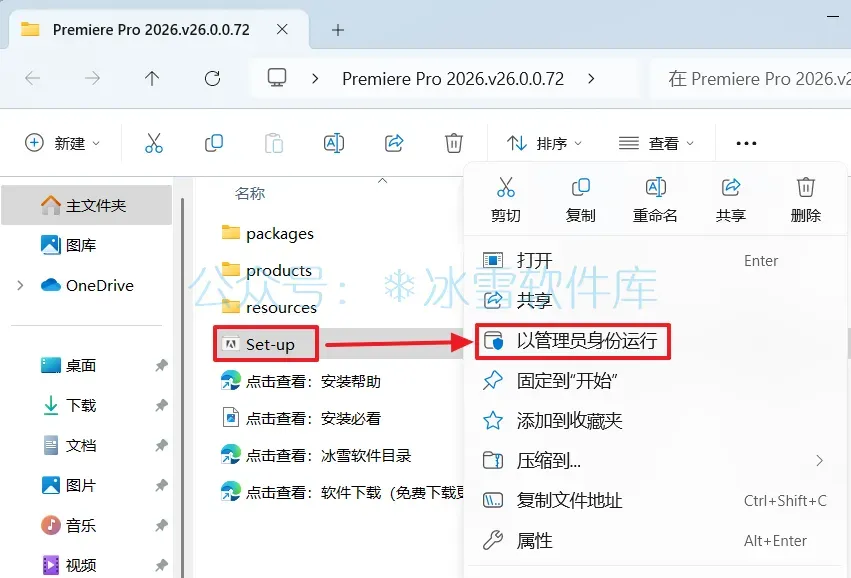Select 添加到收藏夹 menu entry

pyautogui.click(x=655, y=421)
